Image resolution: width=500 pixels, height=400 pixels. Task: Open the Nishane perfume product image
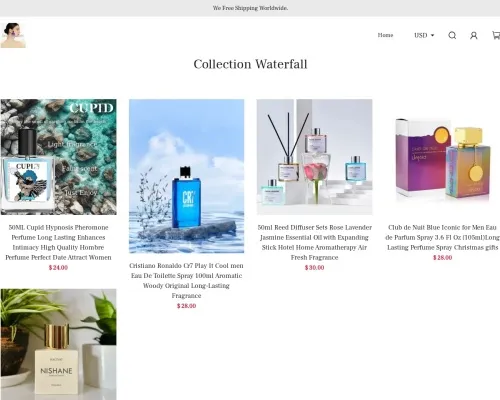pos(59,344)
